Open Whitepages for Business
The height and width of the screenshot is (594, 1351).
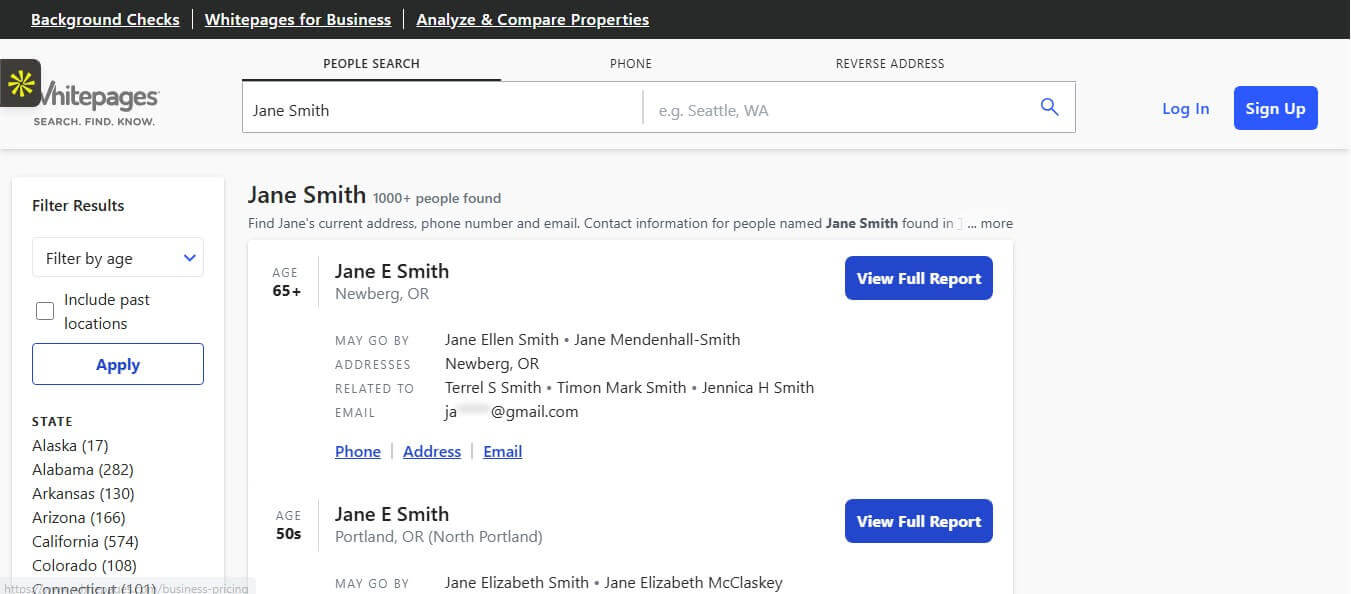[297, 19]
